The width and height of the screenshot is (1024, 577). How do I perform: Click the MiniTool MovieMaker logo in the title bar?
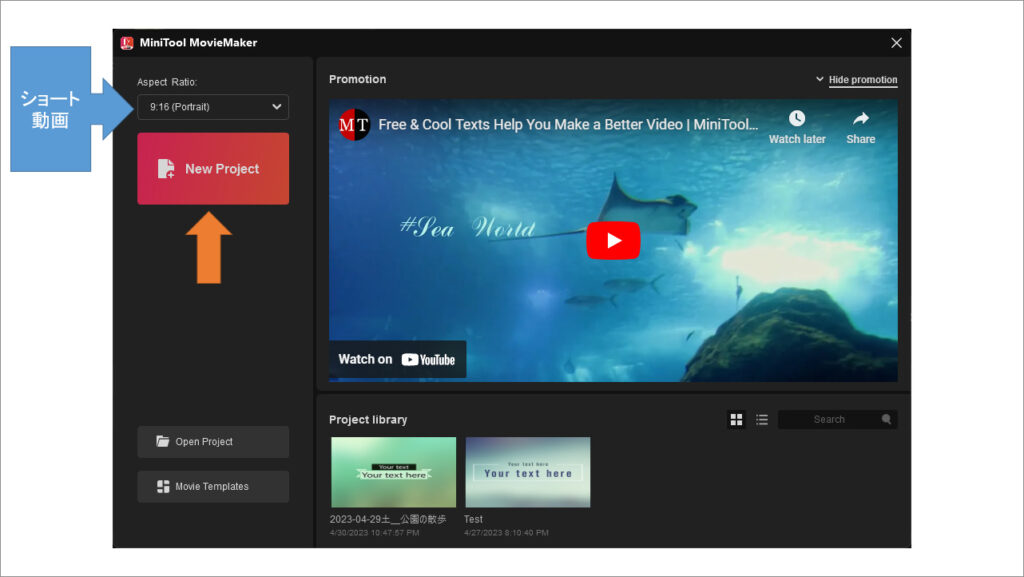pos(125,42)
